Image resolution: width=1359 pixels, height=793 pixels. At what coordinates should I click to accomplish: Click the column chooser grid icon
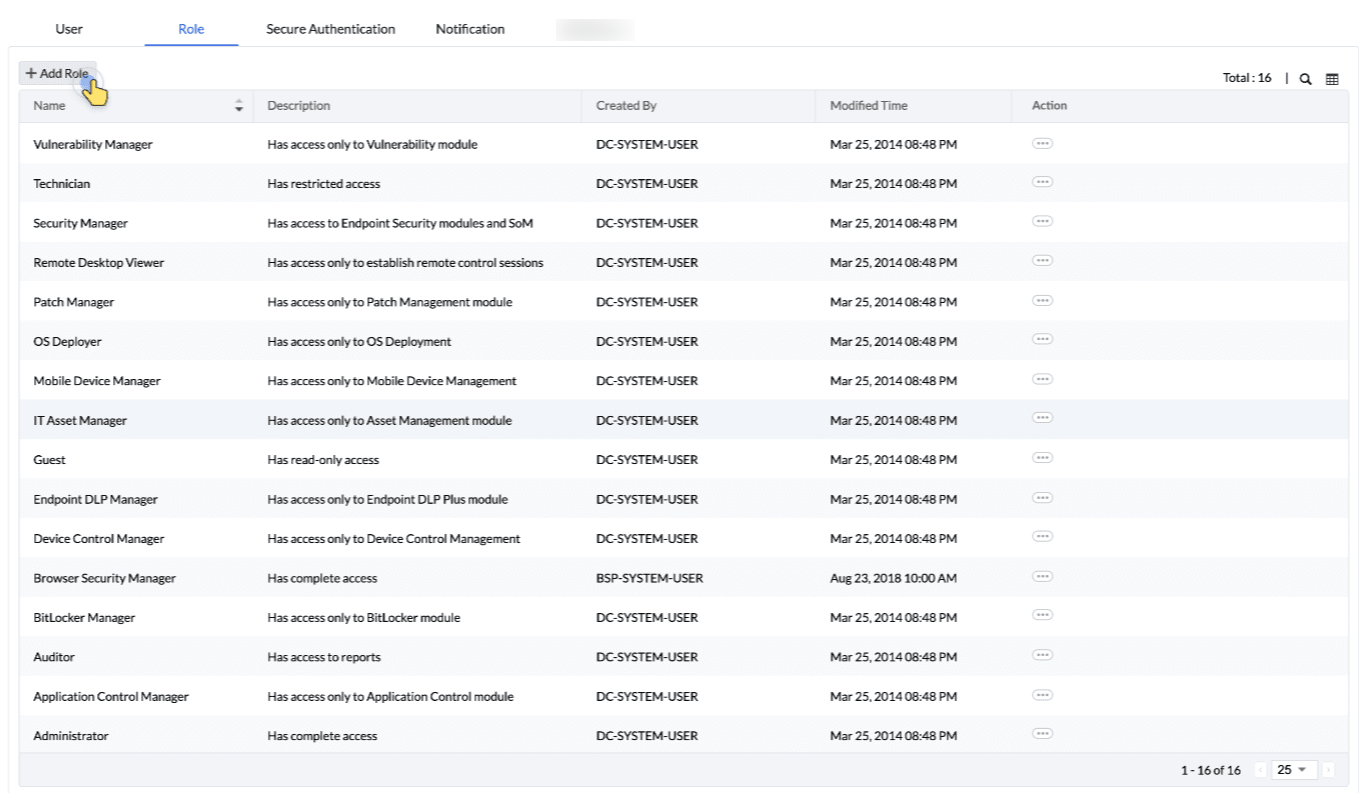pos(1332,77)
